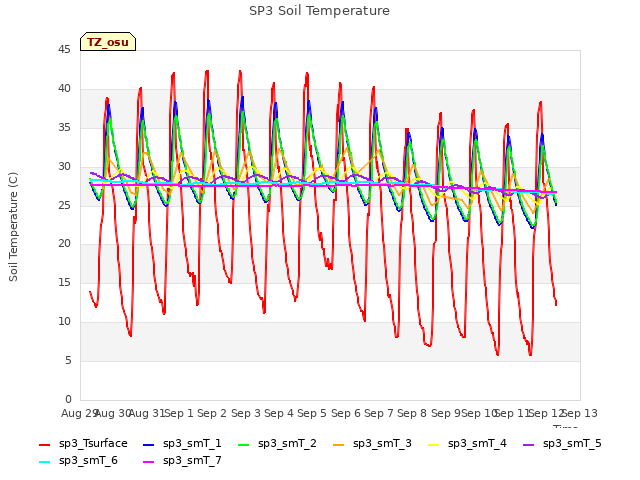Click the Sep 6 x-axis label
640x480 pixels.
click(345, 413)
